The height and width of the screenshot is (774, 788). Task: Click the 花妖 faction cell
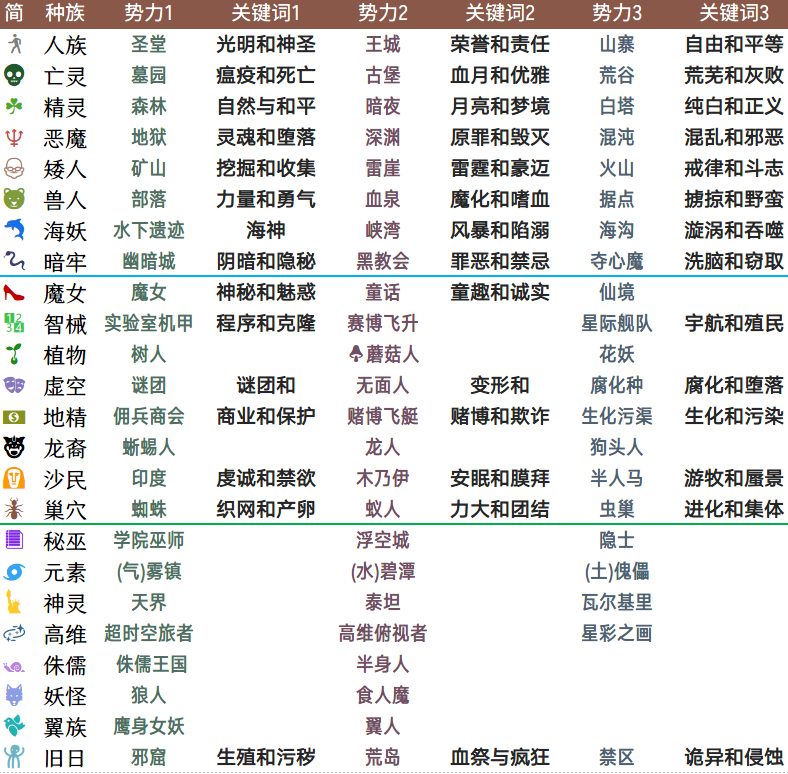(617, 354)
